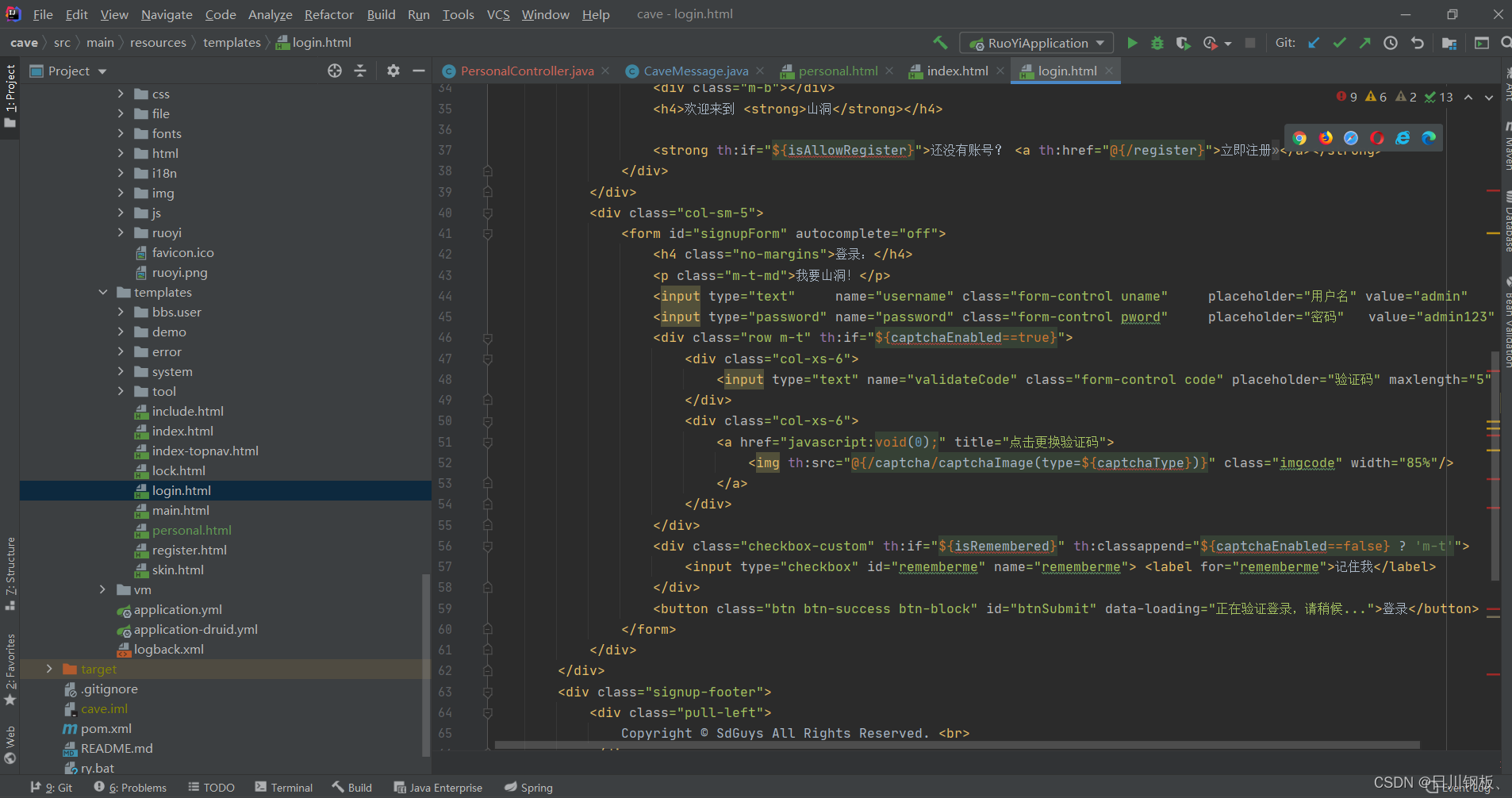Screen dimensions: 1512x798
Task: Run the RuoYiApplication configuration
Action: [1132, 43]
